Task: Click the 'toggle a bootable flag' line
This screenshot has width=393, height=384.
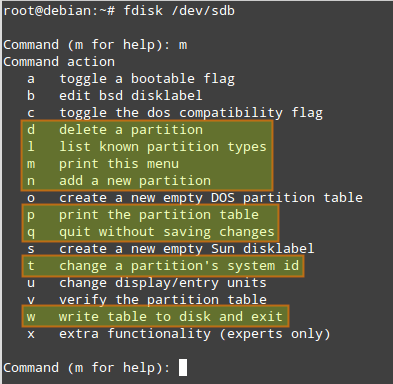Action: point(131,79)
